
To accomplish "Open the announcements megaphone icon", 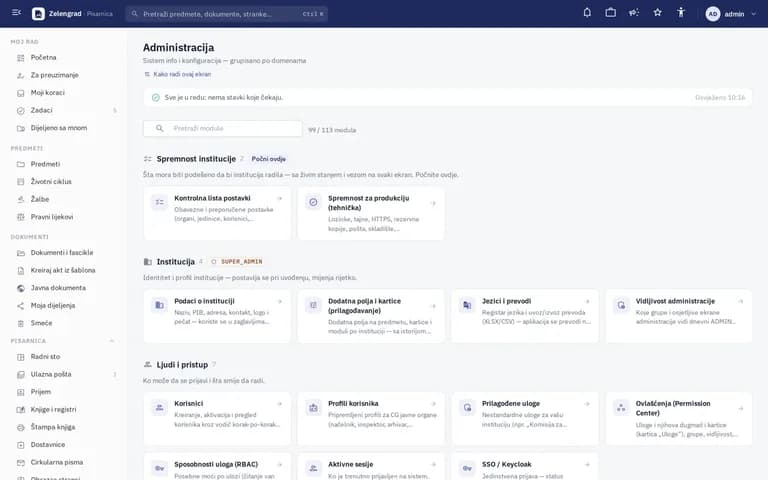I will pyautogui.click(x=634, y=13).
